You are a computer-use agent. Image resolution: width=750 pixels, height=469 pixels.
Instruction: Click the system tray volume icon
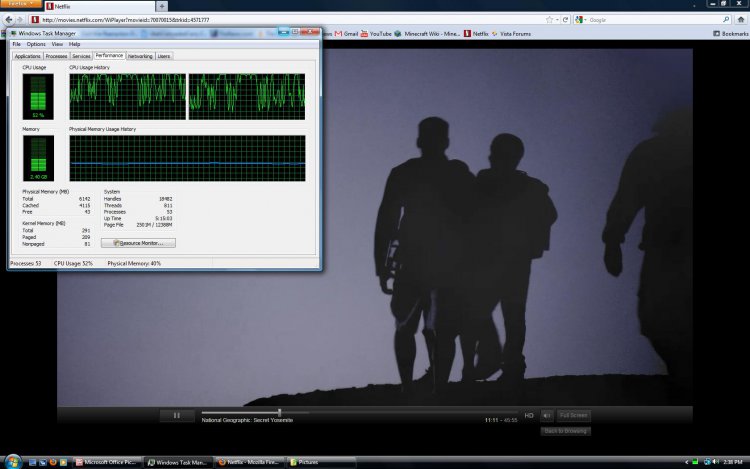[716, 462]
